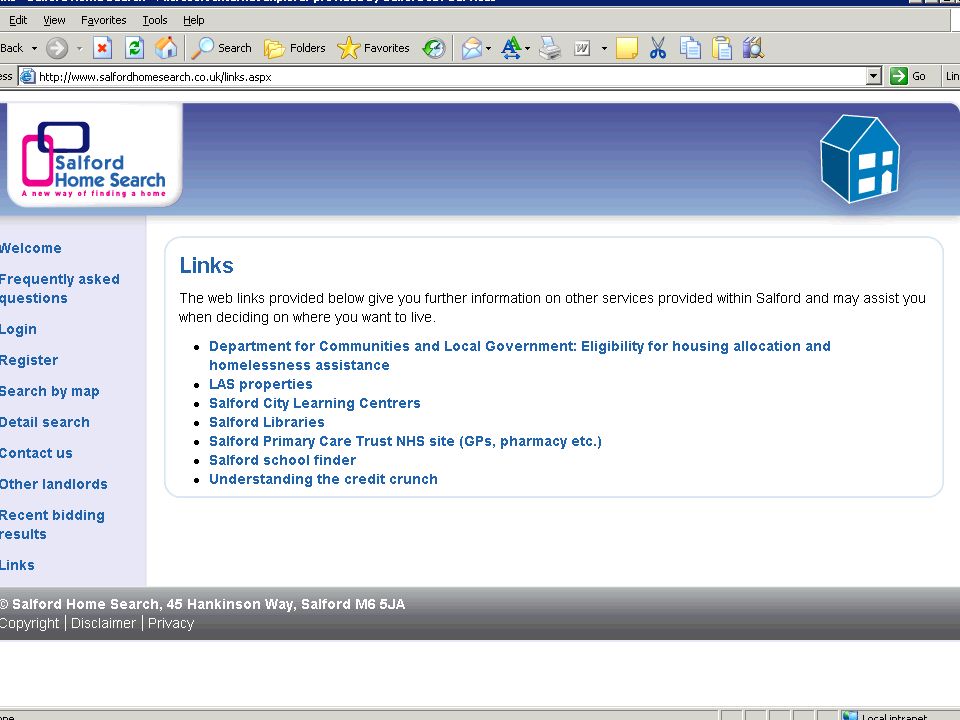Open Detail search link
This screenshot has height=720, width=960.
(x=45, y=422)
